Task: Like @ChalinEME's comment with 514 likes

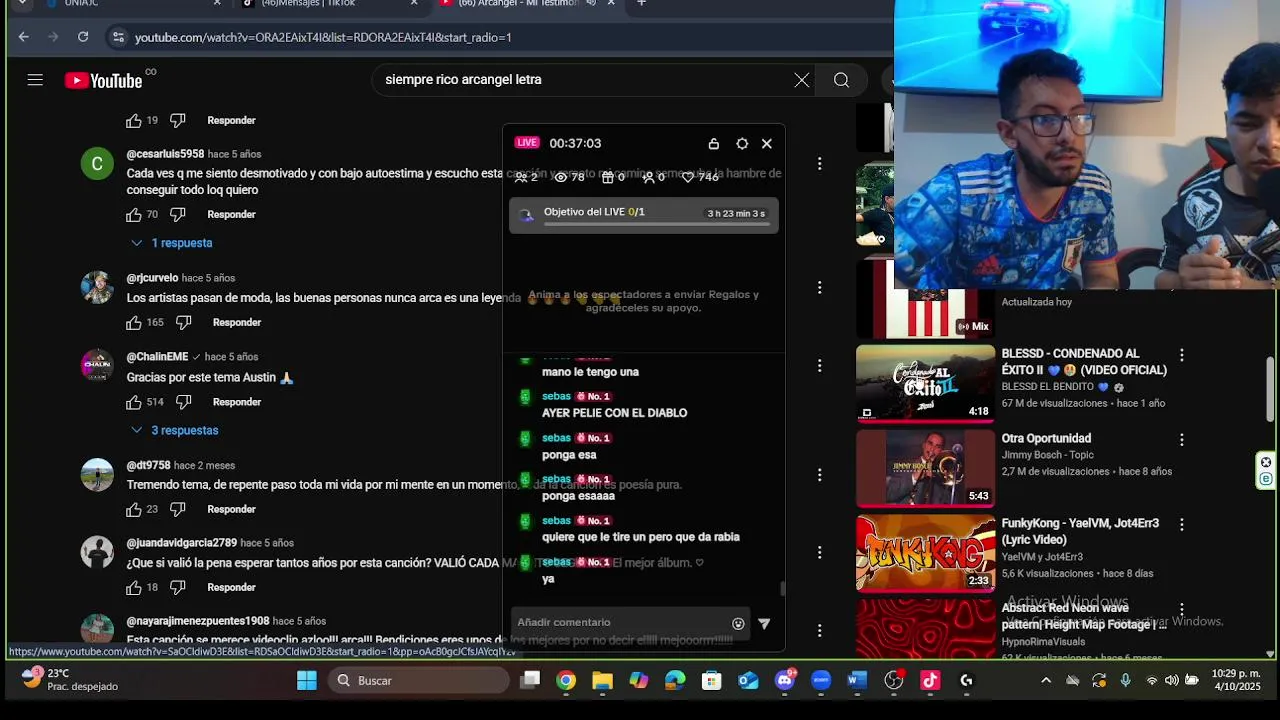Action: 134,402
